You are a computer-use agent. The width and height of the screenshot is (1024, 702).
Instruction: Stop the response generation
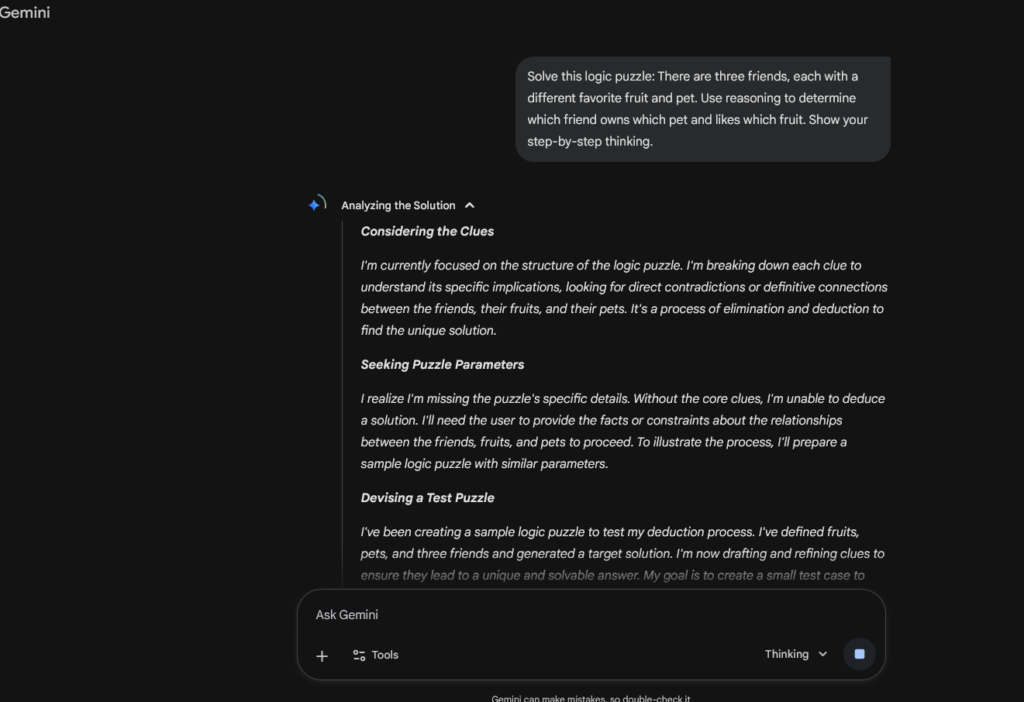(x=859, y=654)
